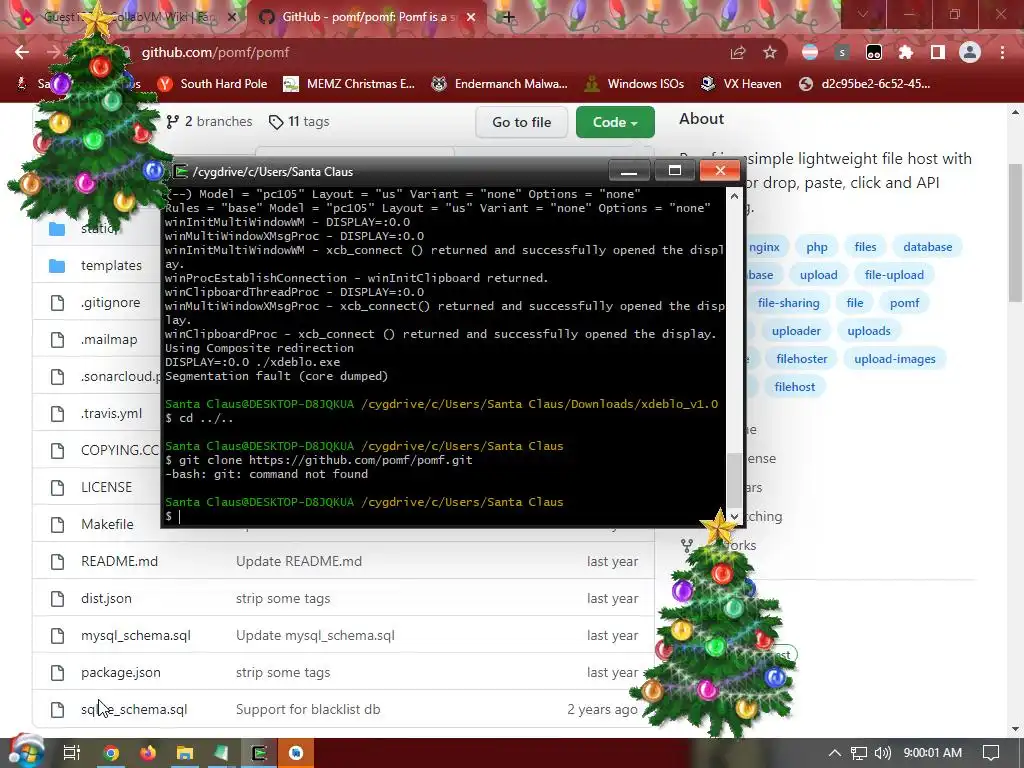Open the mysql_schema.sql file

click(x=136, y=635)
